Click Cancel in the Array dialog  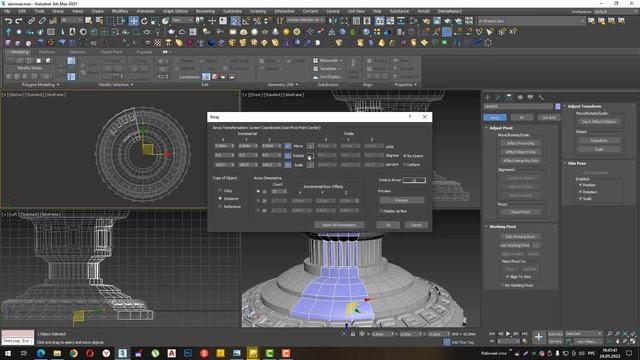[x=416, y=225]
